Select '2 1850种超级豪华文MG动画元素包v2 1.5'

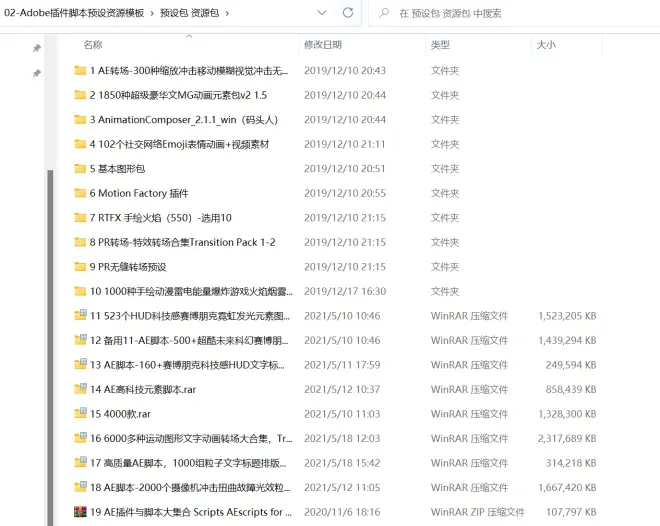pos(178,95)
